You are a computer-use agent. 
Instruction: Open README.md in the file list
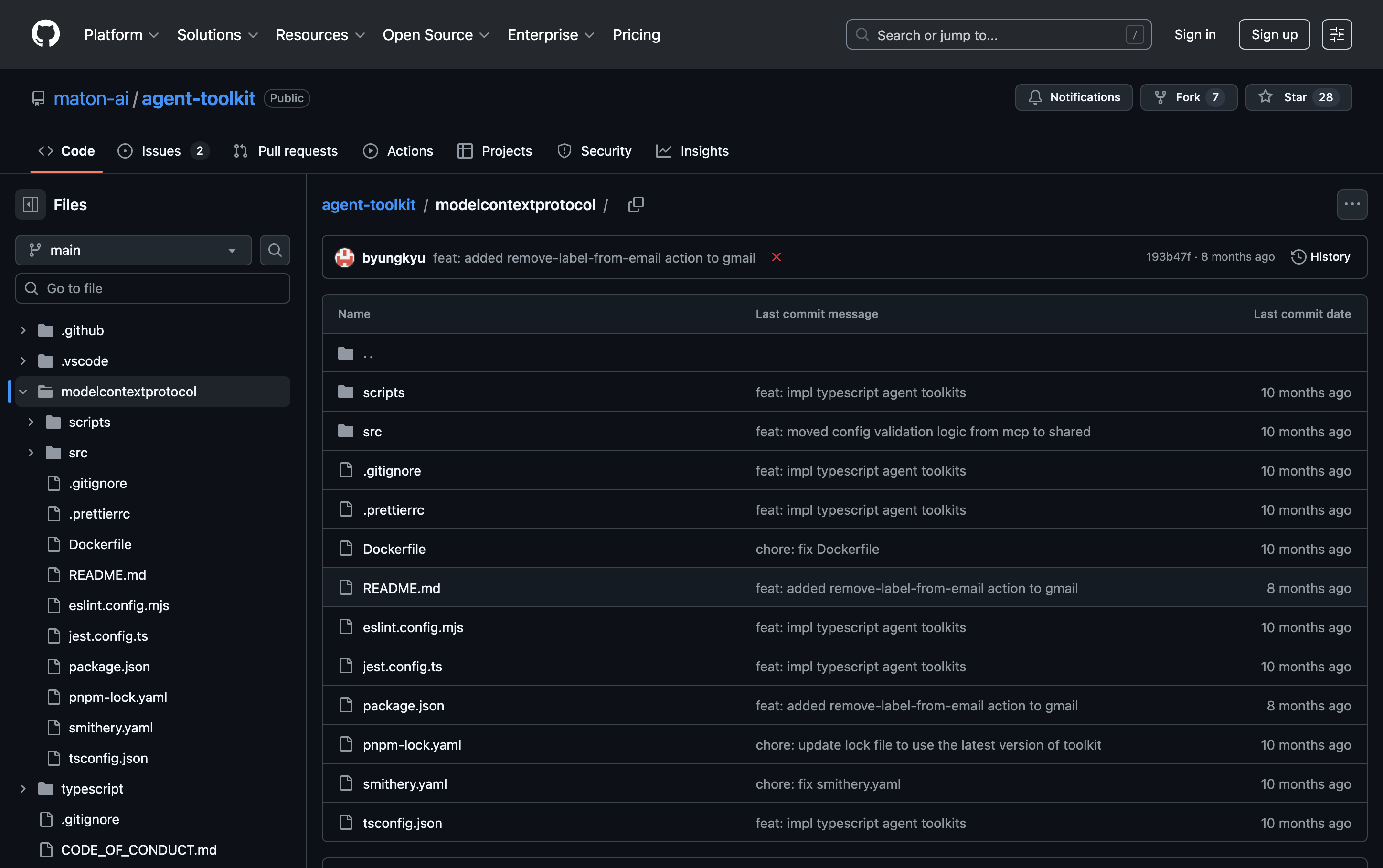click(401, 588)
